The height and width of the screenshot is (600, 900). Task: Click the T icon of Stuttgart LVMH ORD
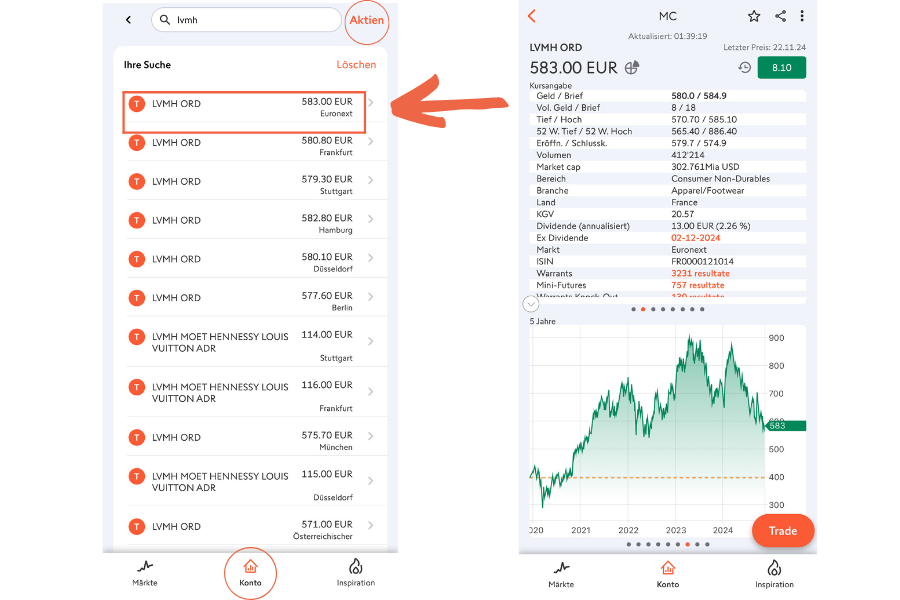[137, 181]
